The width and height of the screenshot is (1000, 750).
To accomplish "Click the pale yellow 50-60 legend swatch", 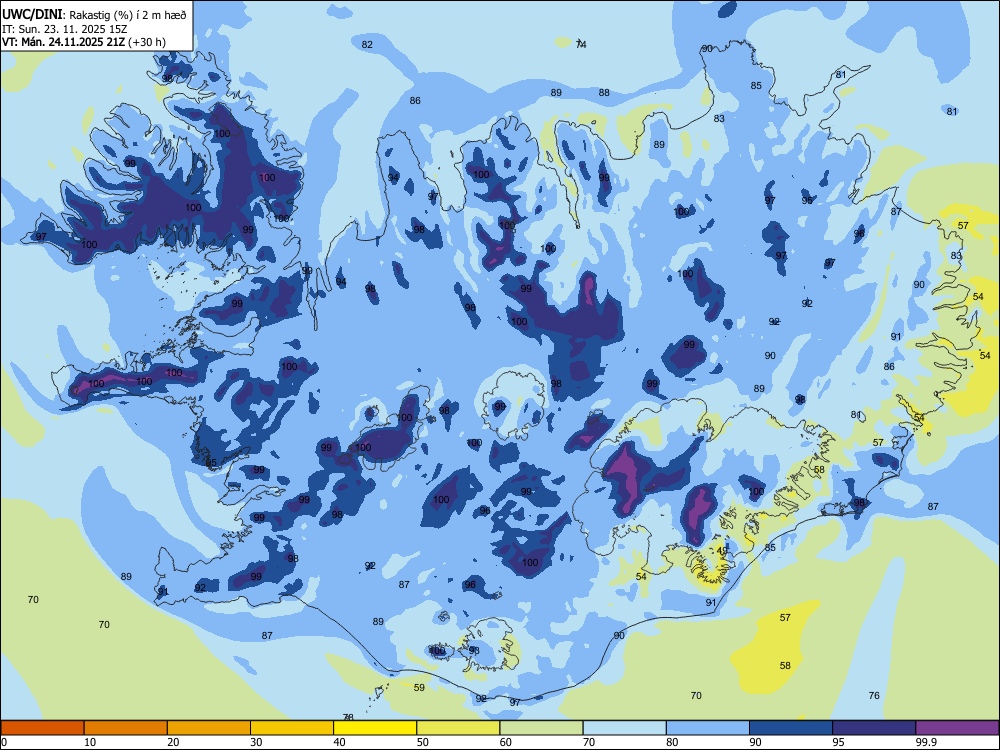I will coord(458,728).
